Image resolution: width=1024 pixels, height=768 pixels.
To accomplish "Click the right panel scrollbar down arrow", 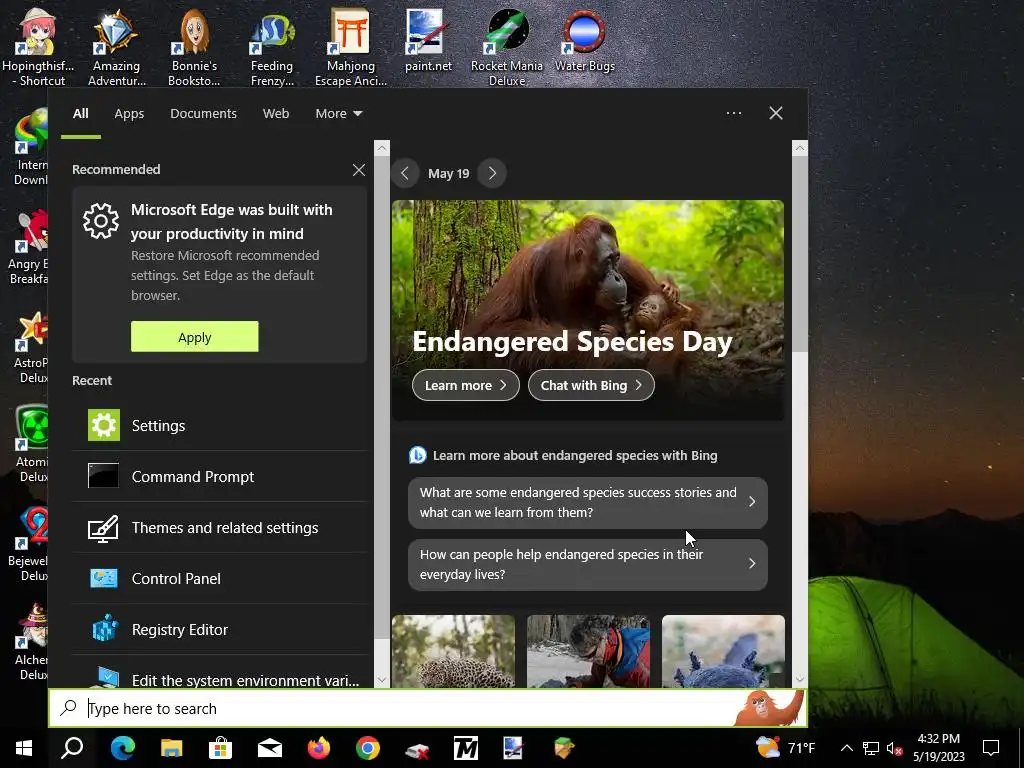I will [x=799, y=680].
